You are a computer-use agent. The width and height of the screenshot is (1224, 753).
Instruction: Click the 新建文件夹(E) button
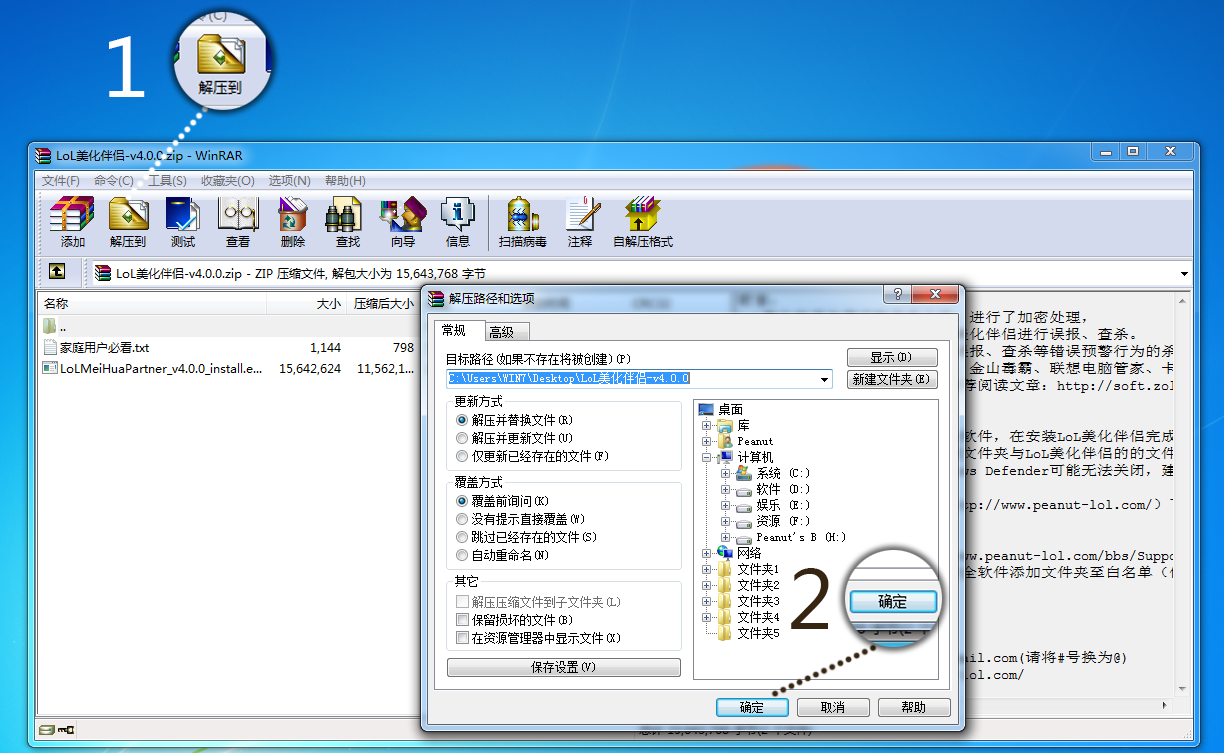pyautogui.click(x=892, y=379)
